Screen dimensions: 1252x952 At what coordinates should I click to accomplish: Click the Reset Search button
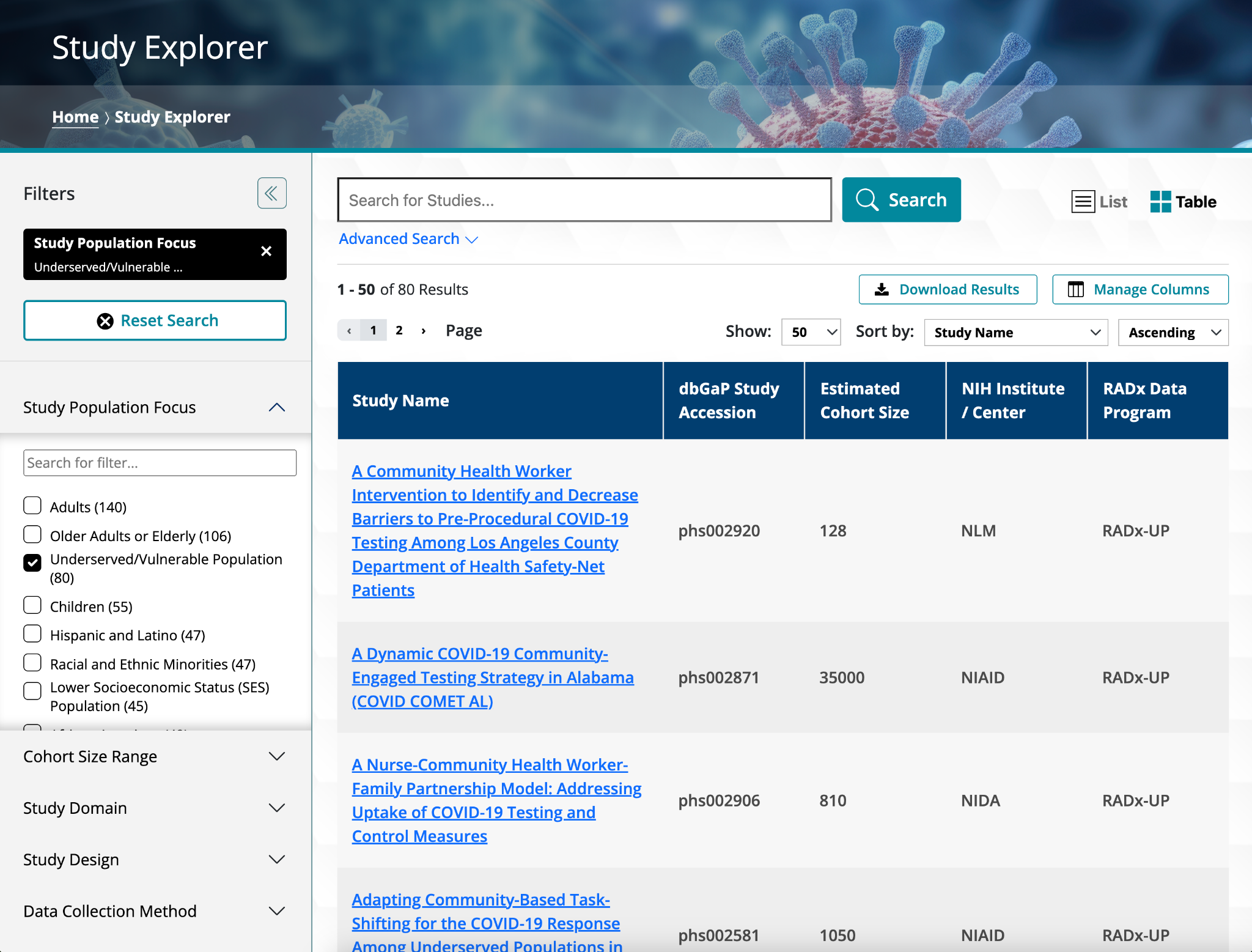155,320
